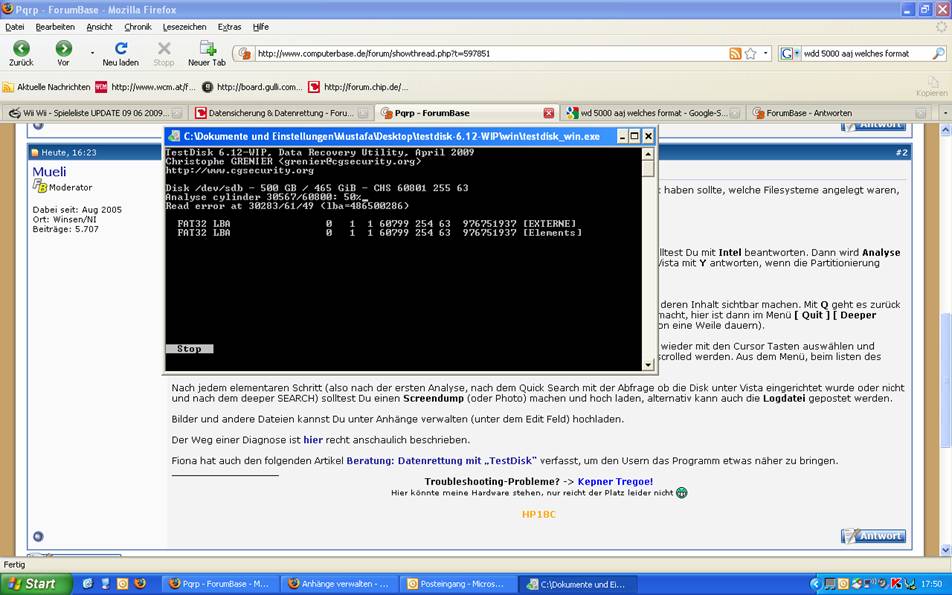The width and height of the screenshot is (952, 595).
Task: Launch Firefox from quick launch bar
Action: coord(140,583)
